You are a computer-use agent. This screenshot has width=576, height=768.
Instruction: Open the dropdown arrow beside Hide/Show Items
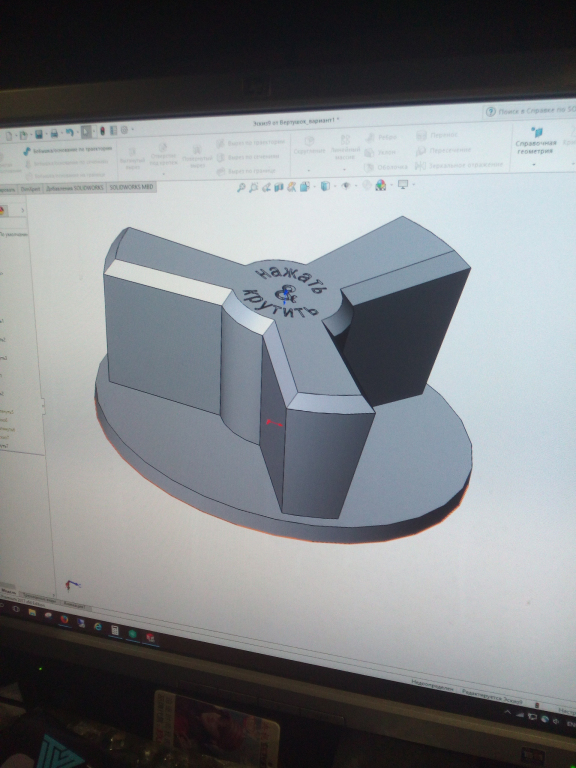tap(354, 186)
